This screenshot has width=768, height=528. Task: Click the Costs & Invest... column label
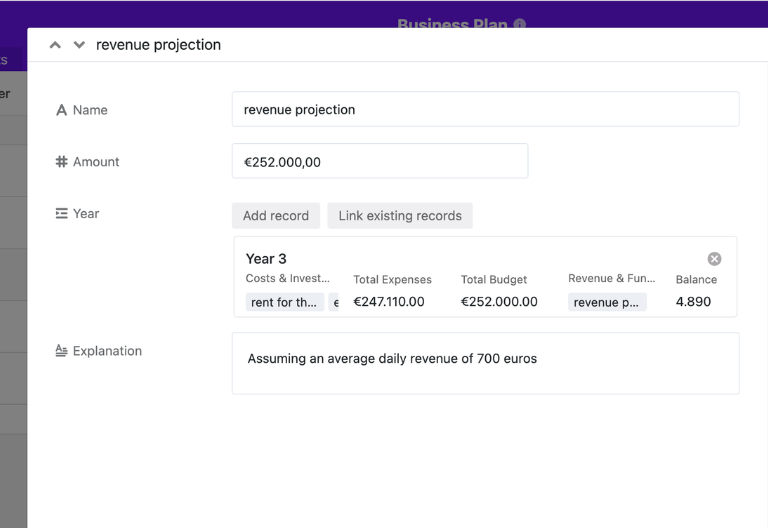tap(288, 278)
